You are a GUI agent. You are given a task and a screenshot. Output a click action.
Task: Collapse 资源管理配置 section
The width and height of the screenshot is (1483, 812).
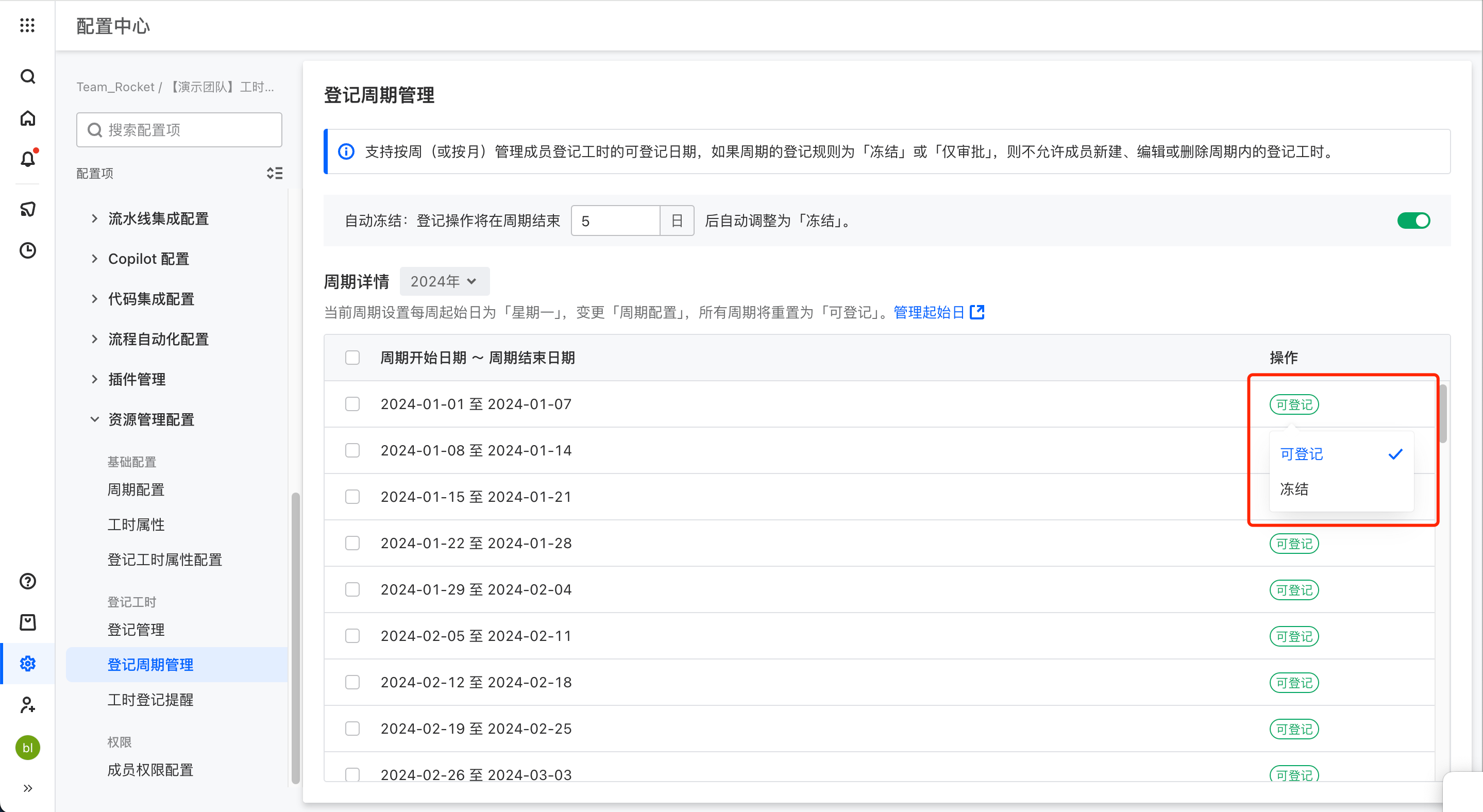pyautogui.click(x=94, y=419)
